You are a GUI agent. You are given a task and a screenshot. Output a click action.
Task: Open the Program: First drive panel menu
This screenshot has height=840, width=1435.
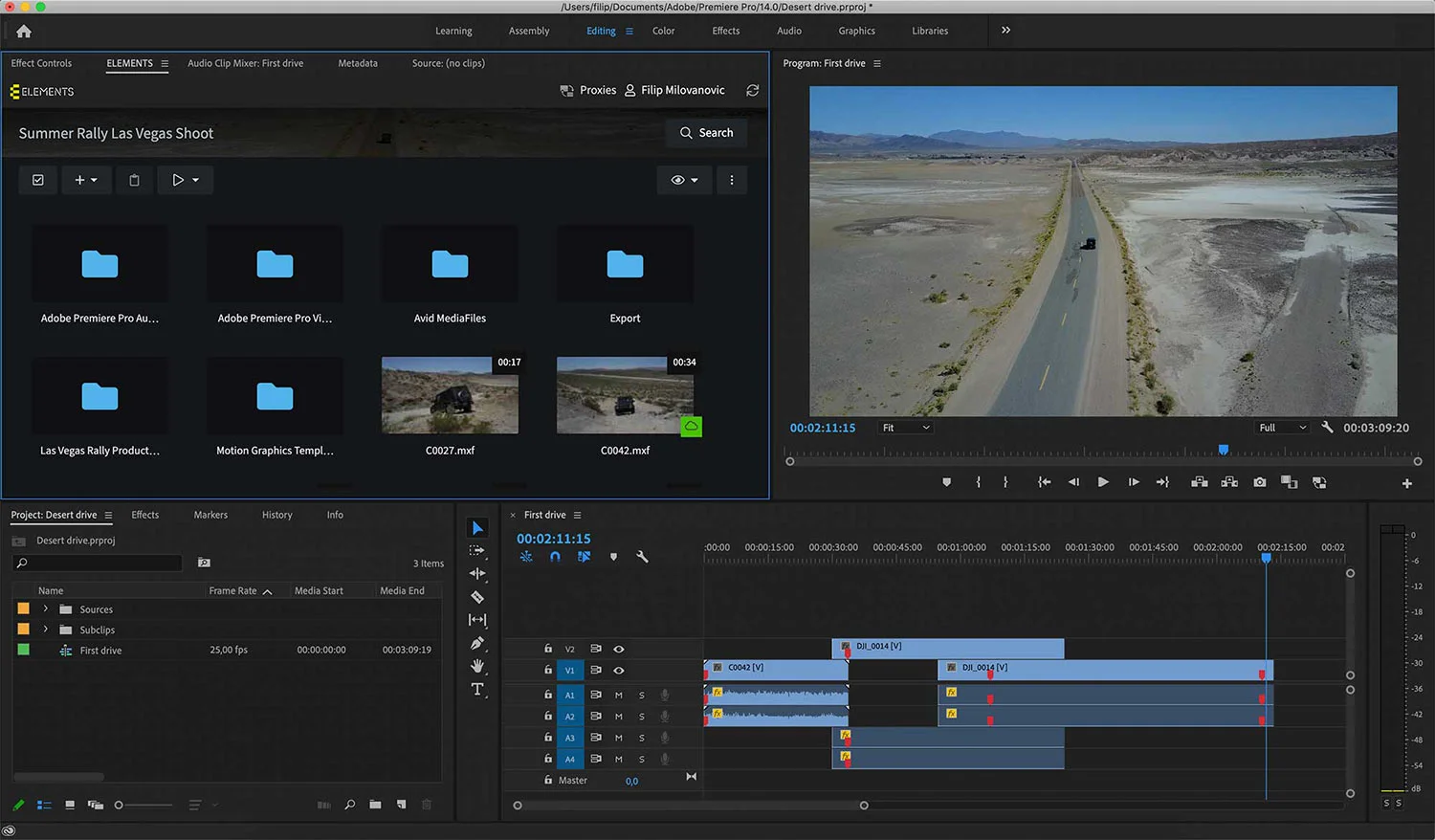click(877, 64)
